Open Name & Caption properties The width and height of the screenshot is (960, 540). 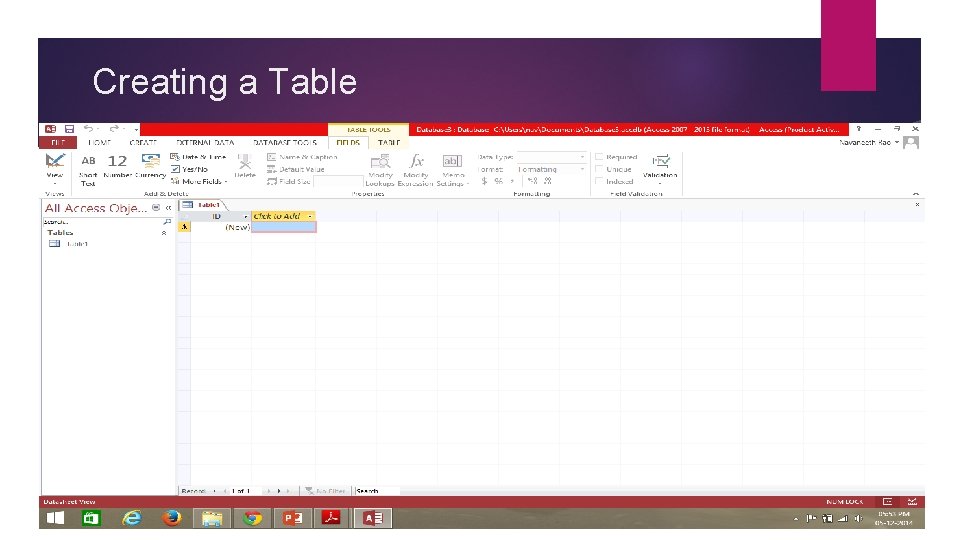tap(302, 157)
